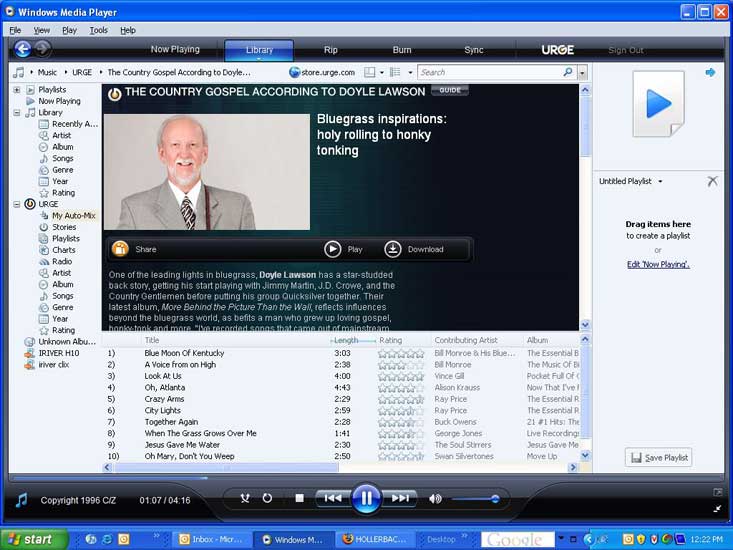Click the search magnifier icon
The height and width of the screenshot is (550, 733).
(568, 72)
